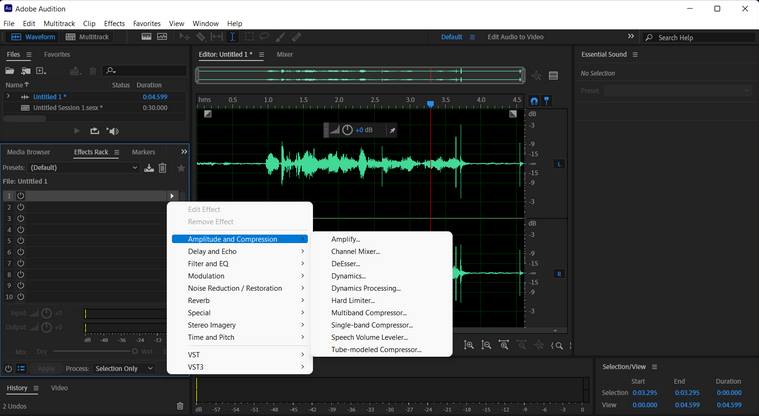Sort files by Name column
The width and height of the screenshot is (759, 416).
(17, 85)
